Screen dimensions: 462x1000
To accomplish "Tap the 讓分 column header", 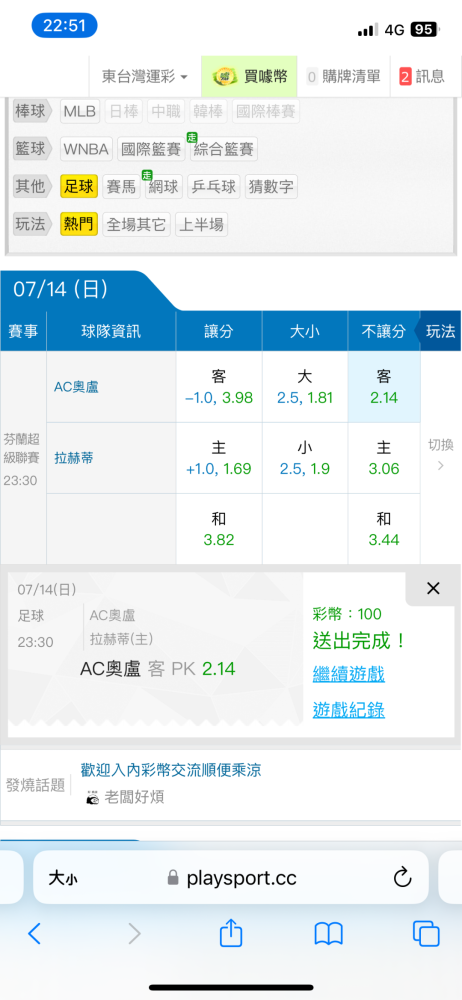I will [219, 331].
